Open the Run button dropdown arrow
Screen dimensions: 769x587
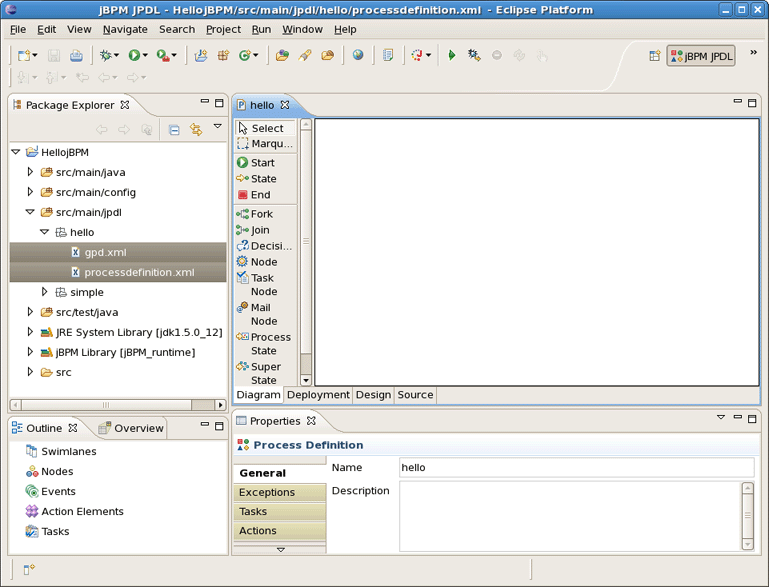[x=145, y=56]
